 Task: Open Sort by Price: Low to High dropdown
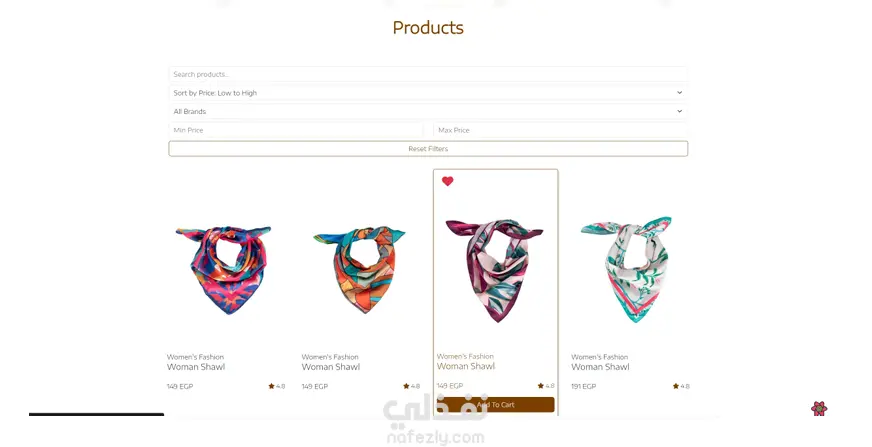[x=428, y=93]
